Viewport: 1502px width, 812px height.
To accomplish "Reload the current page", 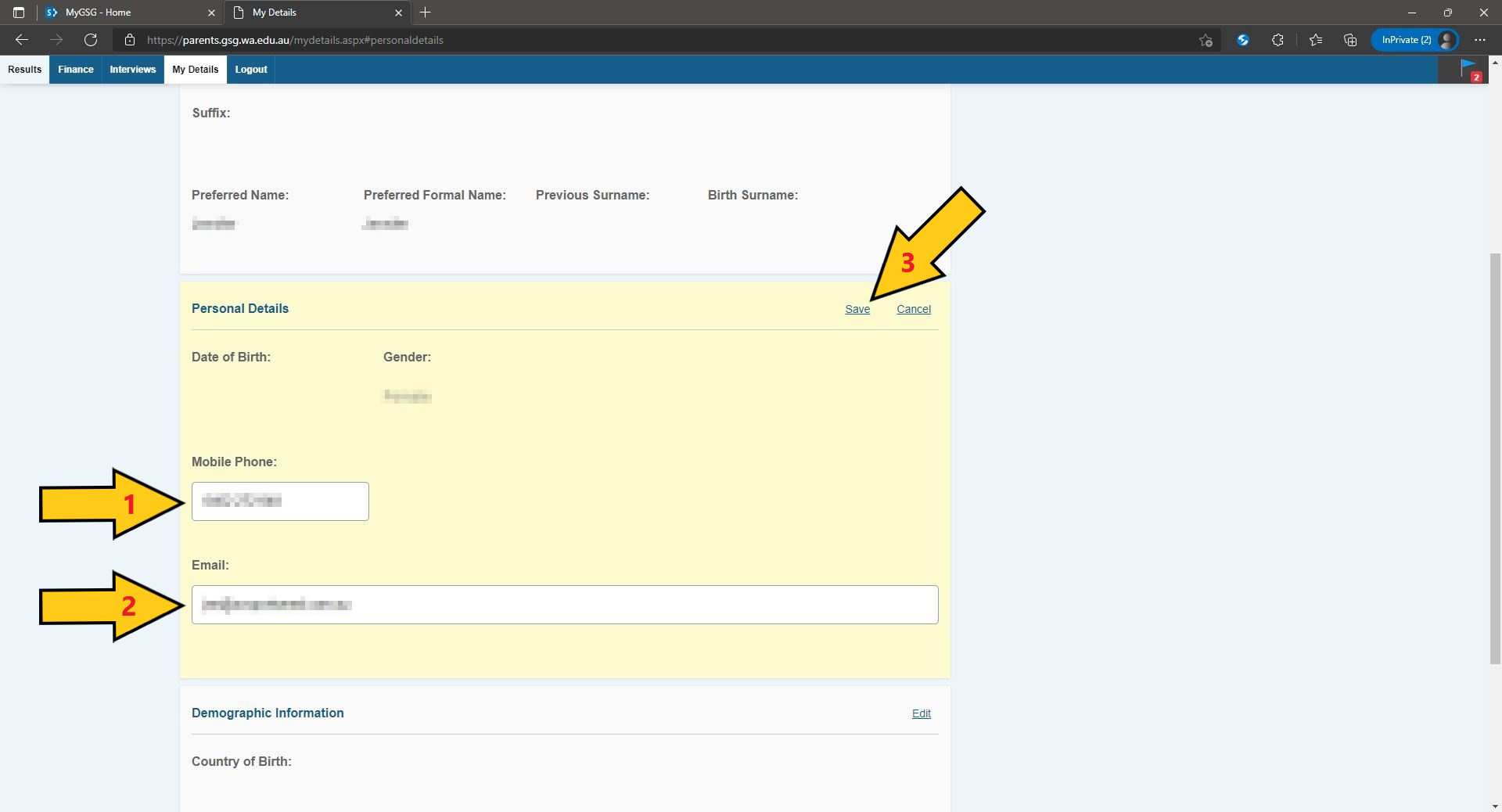I will 91,40.
